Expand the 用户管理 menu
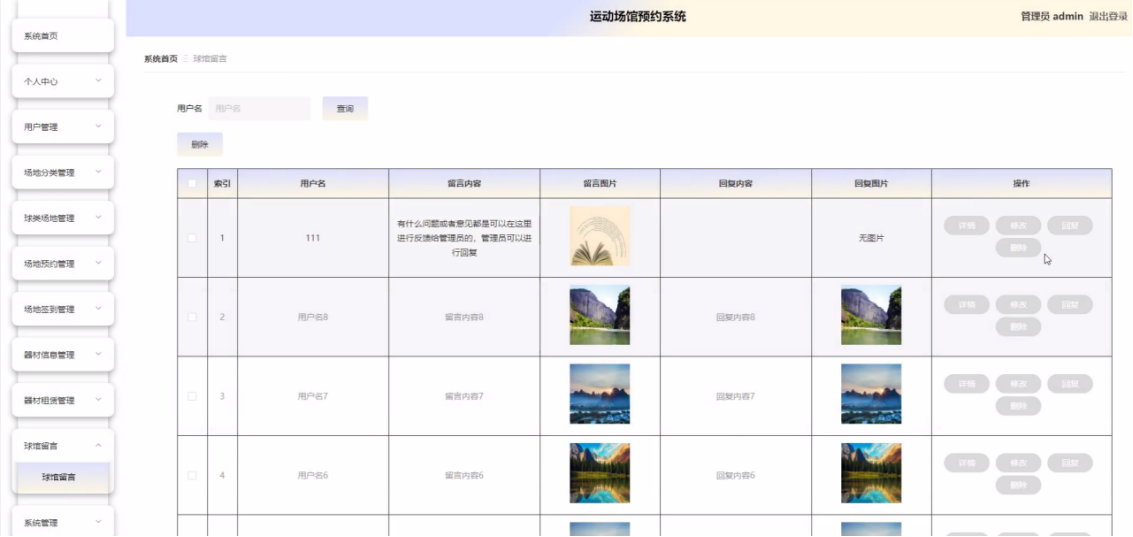 click(x=63, y=127)
